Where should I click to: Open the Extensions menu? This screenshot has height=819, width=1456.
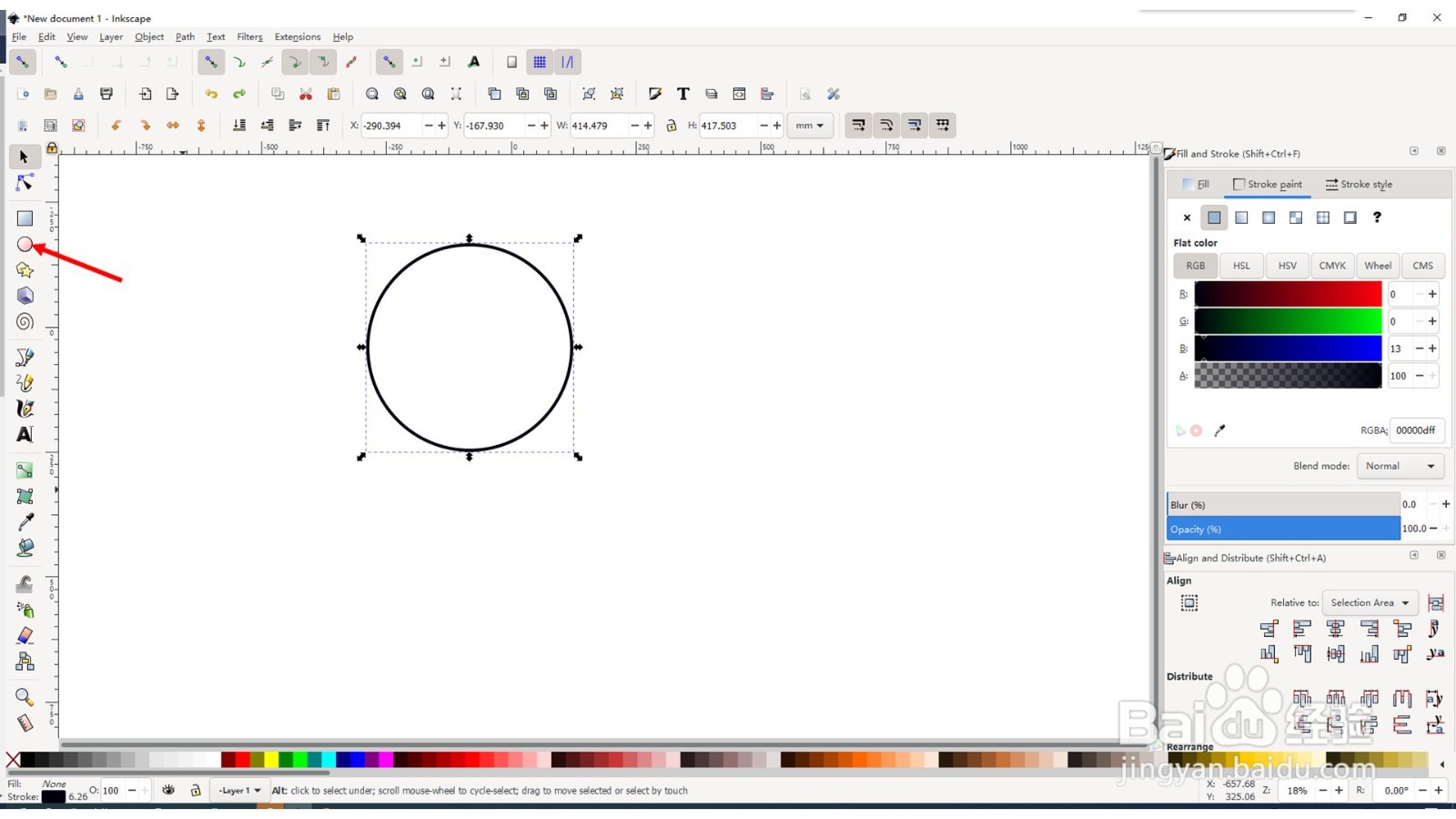tap(298, 37)
